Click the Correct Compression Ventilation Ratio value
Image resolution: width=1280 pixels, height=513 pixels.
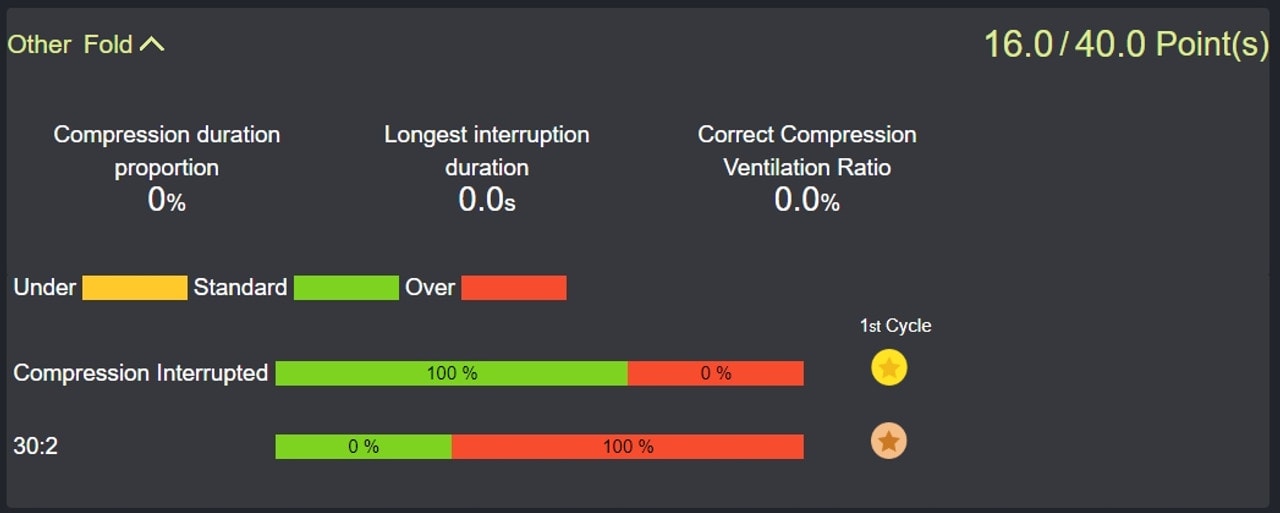(x=806, y=200)
